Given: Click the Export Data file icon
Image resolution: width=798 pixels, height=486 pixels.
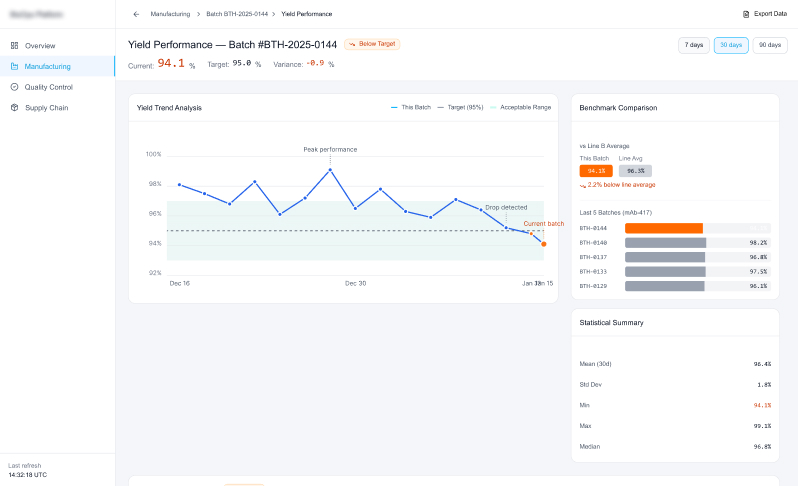Looking at the screenshot, I should [x=745, y=14].
